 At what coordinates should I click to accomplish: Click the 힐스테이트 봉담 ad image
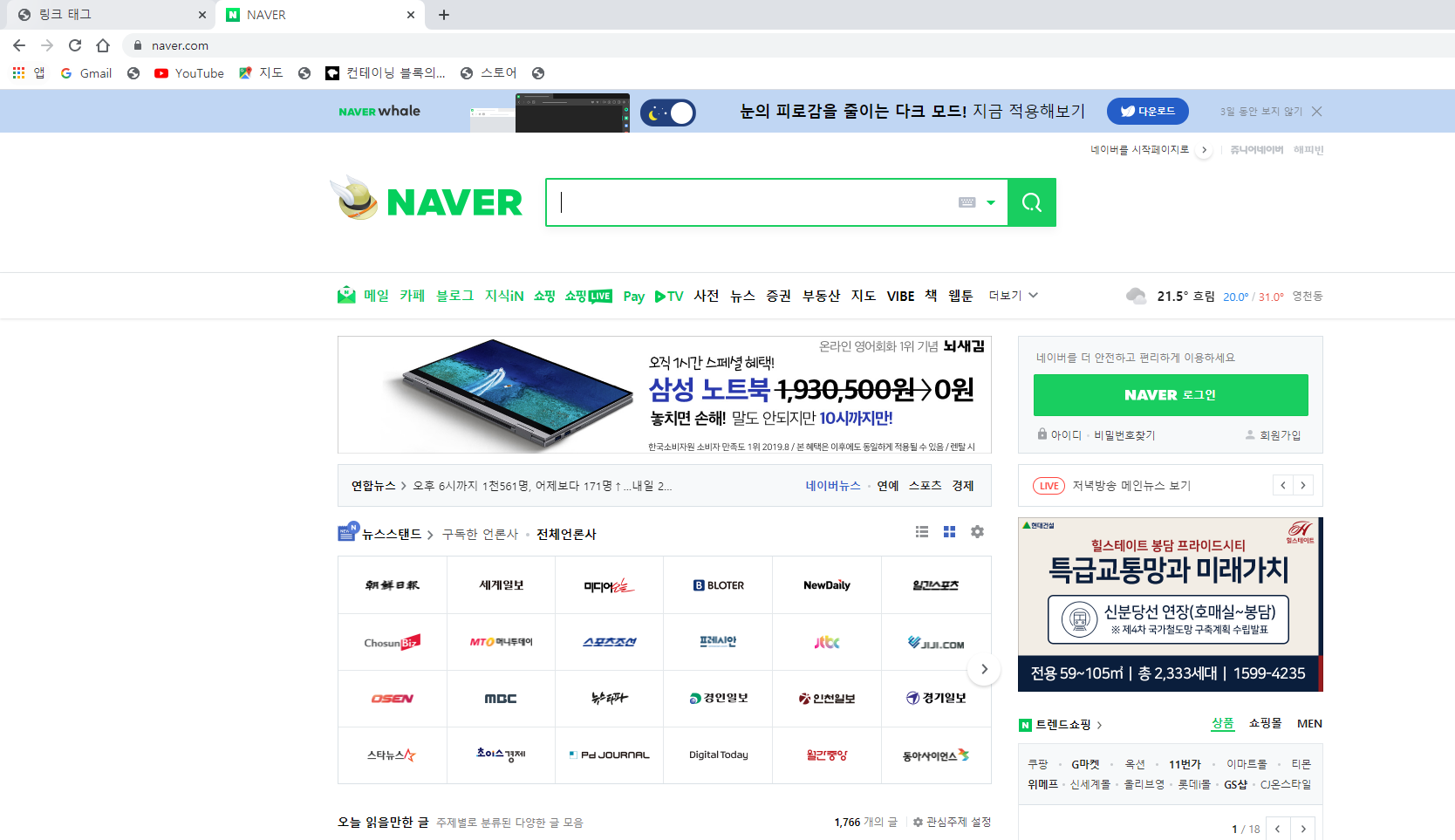pos(1171,604)
